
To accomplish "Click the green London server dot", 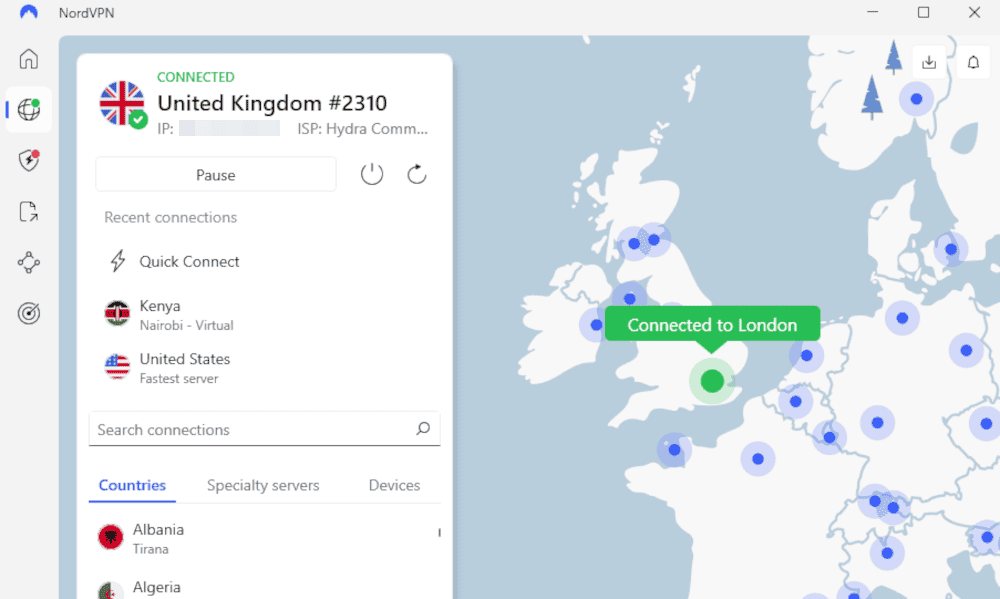I will pyautogui.click(x=712, y=381).
